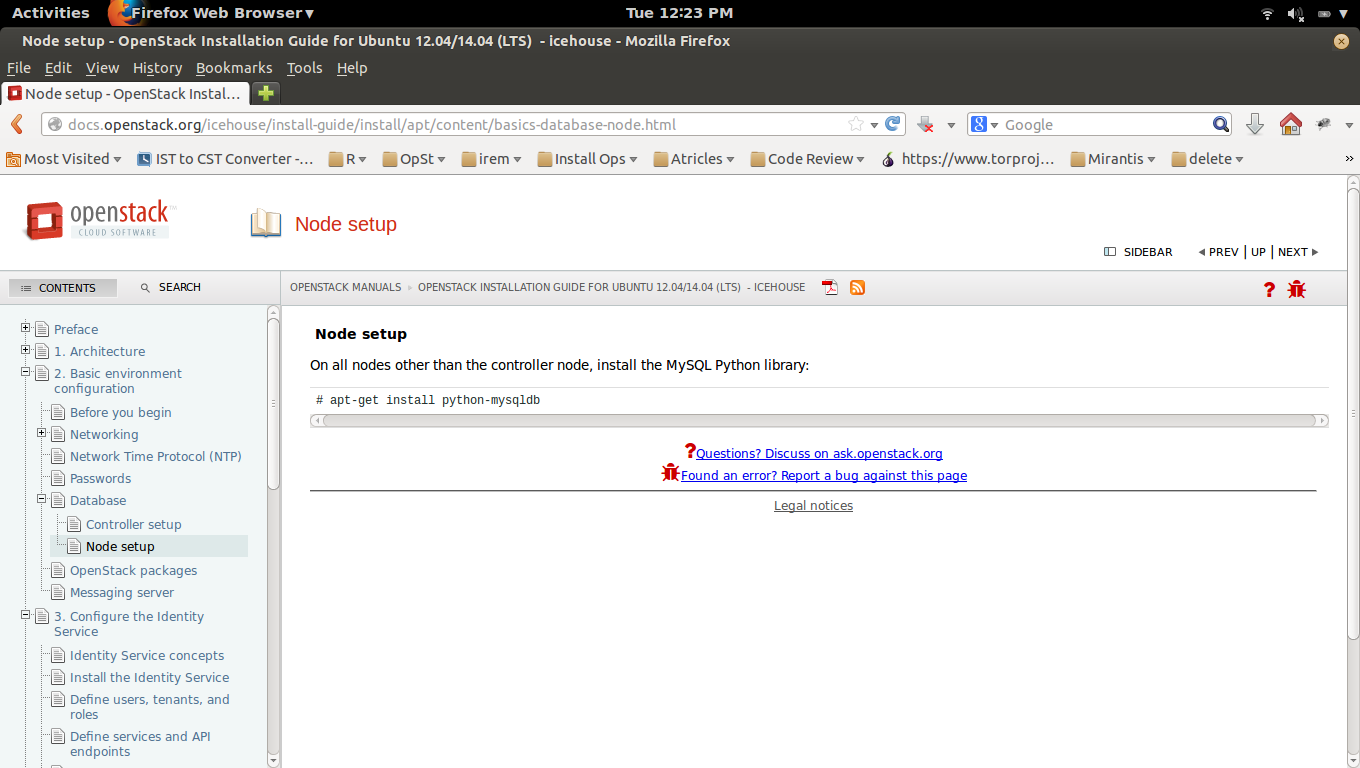The width and height of the screenshot is (1360, 768).
Task: Open the Install Ops bookmark folder
Action: click(589, 158)
